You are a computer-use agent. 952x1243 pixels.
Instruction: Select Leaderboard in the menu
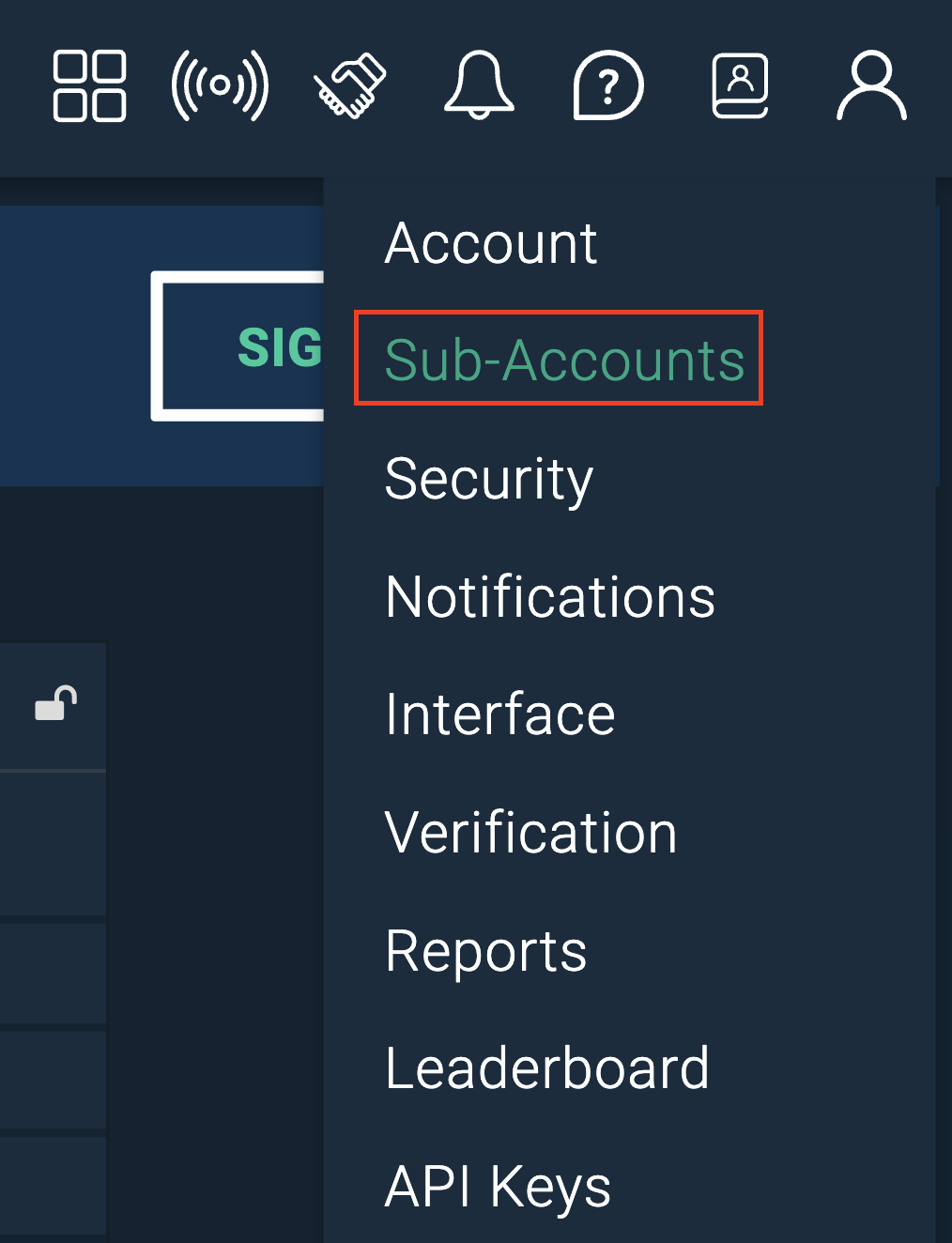click(x=547, y=1068)
